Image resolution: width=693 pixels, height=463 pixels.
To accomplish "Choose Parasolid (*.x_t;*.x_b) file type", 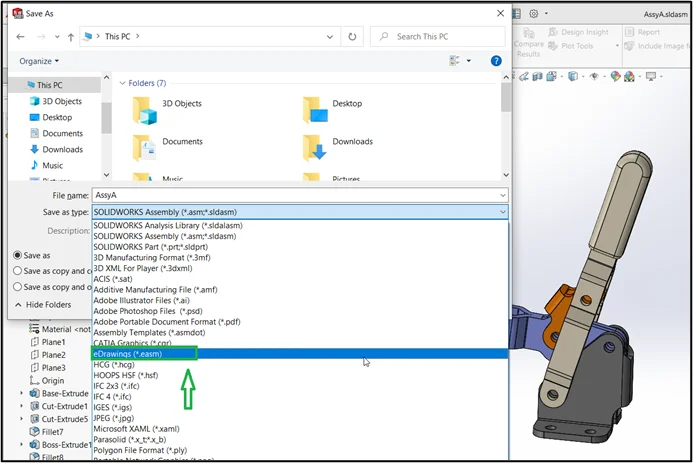I will click(x=300, y=440).
